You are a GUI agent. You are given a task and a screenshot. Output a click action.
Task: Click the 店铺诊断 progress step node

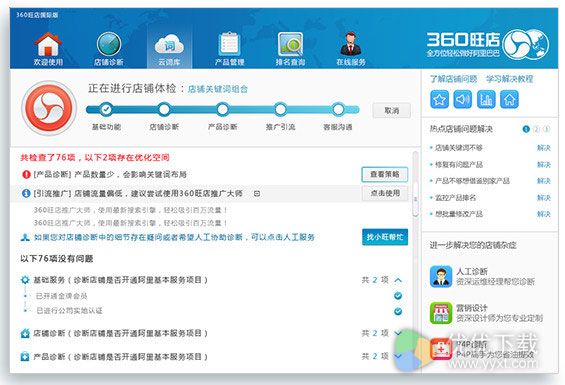pos(164,109)
